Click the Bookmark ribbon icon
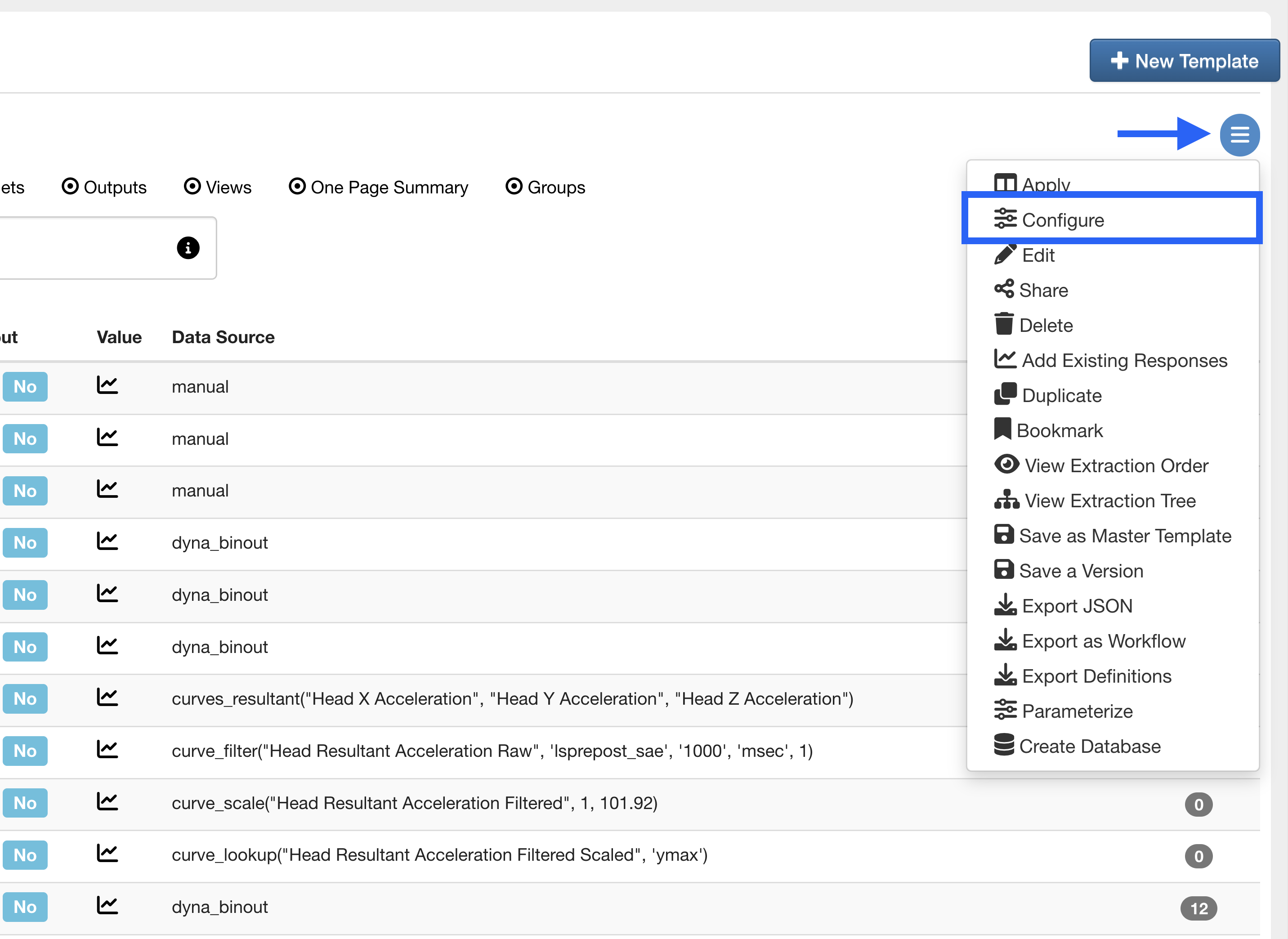This screenshot has width=1288, height=939. tap(1002, 429)
